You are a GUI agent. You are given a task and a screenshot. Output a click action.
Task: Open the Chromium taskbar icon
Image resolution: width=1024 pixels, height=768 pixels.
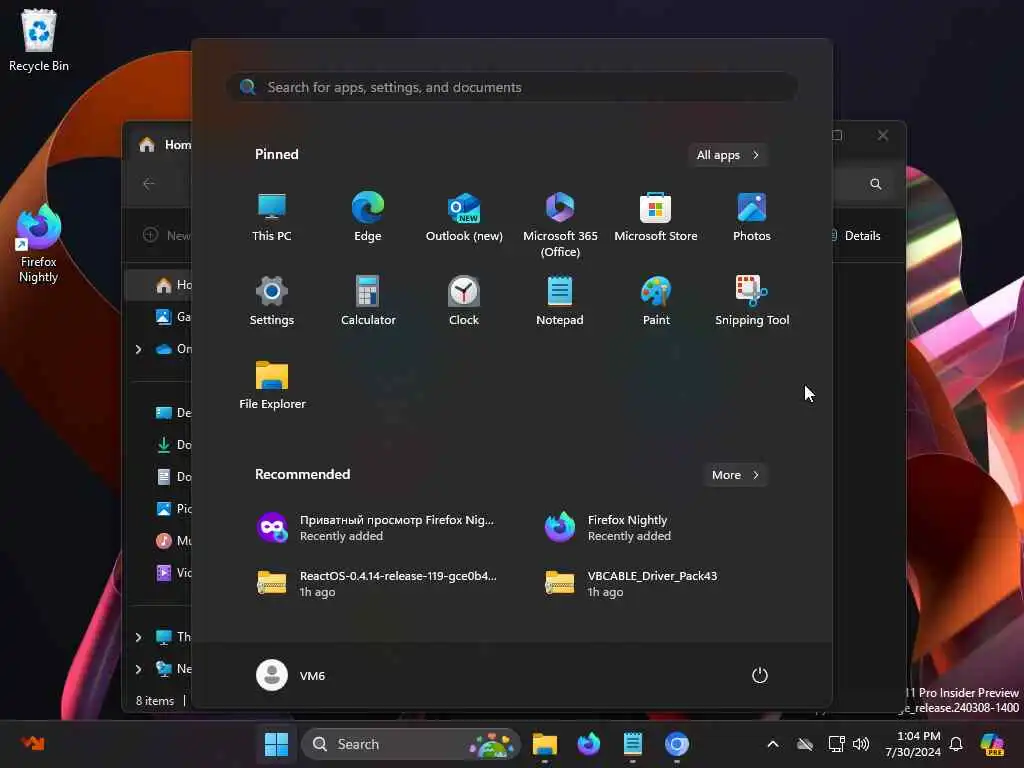[677, 744]
